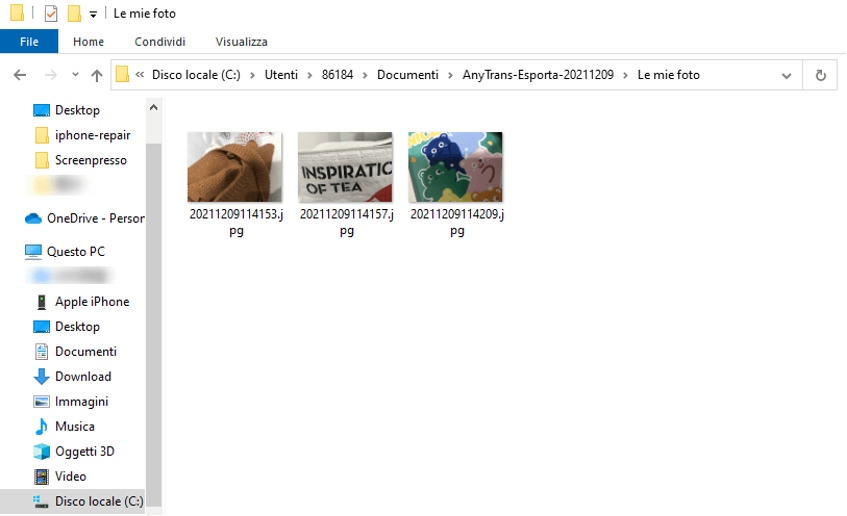The image size is (847, 516).
Task: Select Musica in the sidebar
Action: pyautogui.click(x=74, y=426)
